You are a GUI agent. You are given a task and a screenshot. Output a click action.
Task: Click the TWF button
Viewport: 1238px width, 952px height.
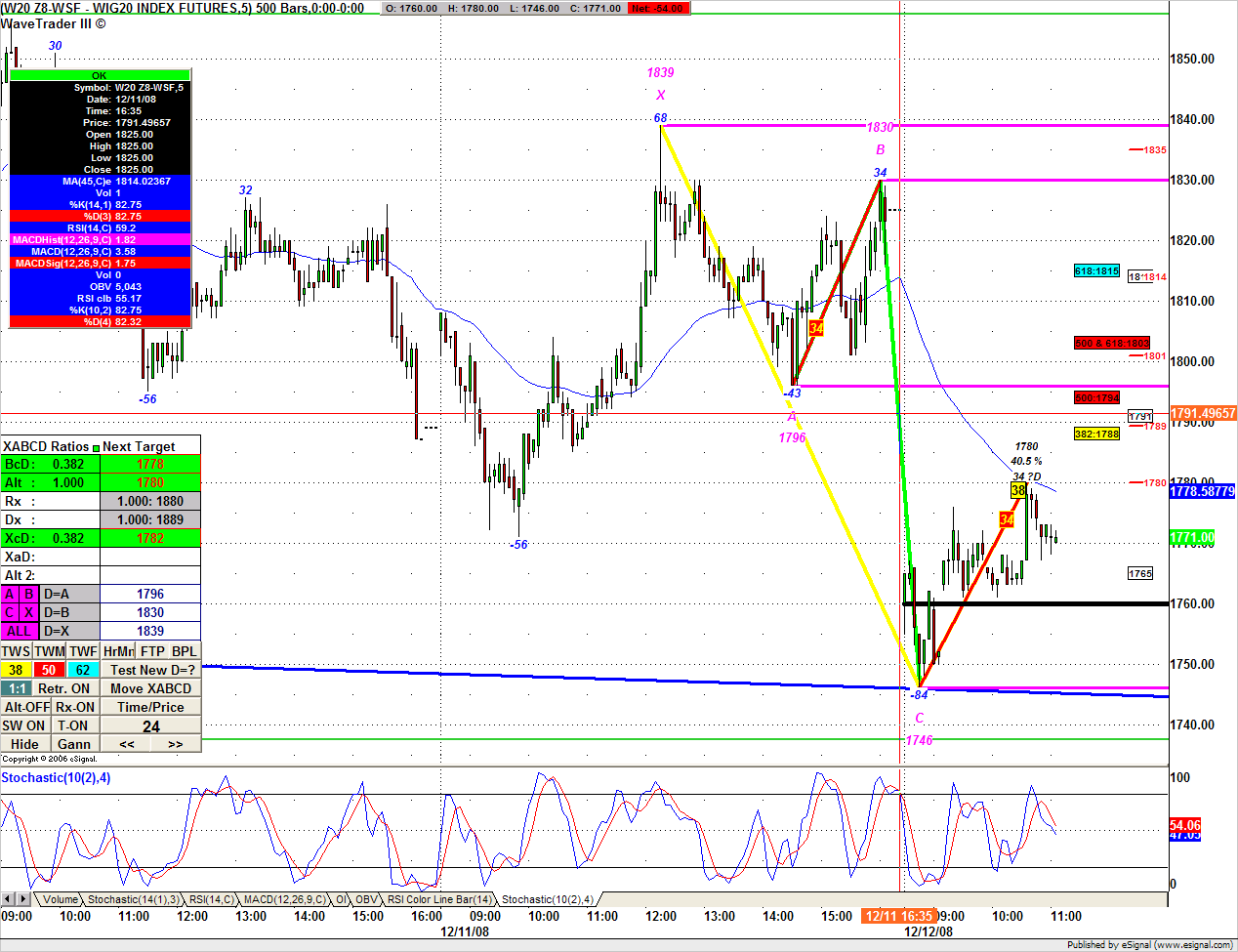pos(83,651)
